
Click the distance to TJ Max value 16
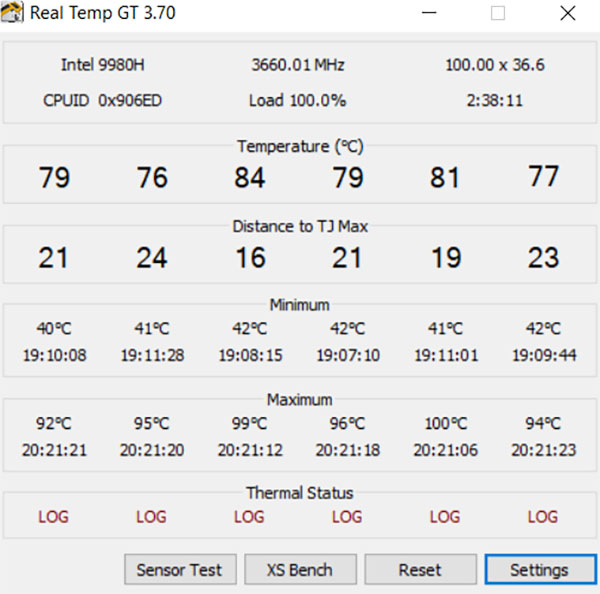[250, 258]
